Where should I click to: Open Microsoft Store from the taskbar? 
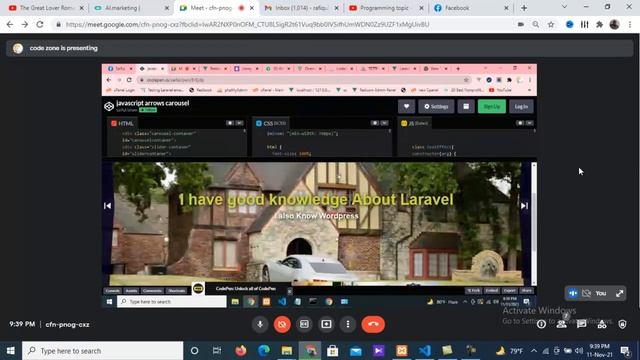pyautogui.click(x=333, y=351)
